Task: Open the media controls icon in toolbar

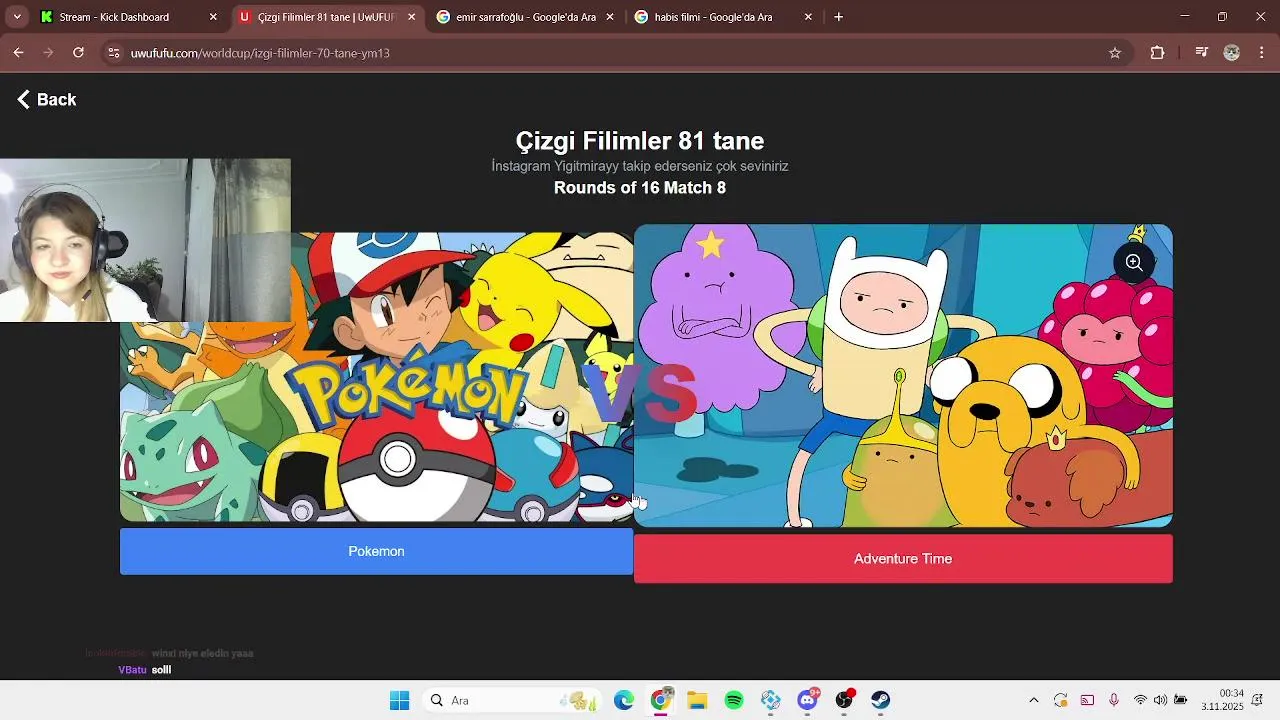Action: click(1202, 53)
